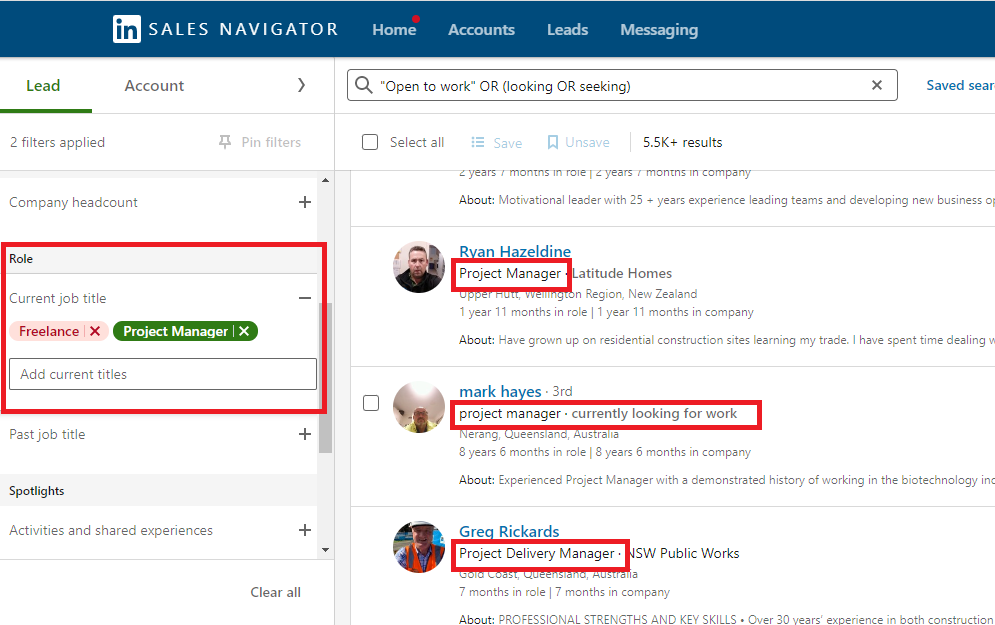995x625 pixels.
Task: Click the LinkedIn logo icon
Action: [x=127, y=29]
